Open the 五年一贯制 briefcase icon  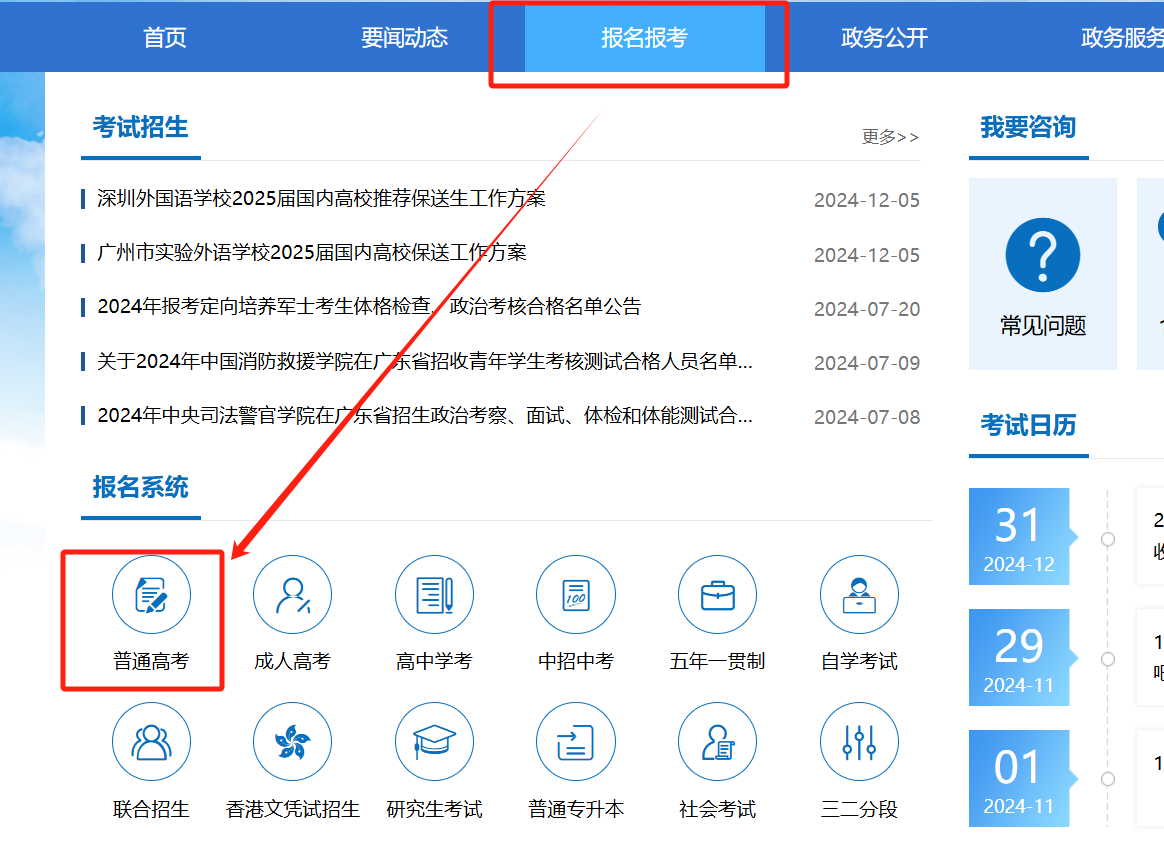coord(717,595)
